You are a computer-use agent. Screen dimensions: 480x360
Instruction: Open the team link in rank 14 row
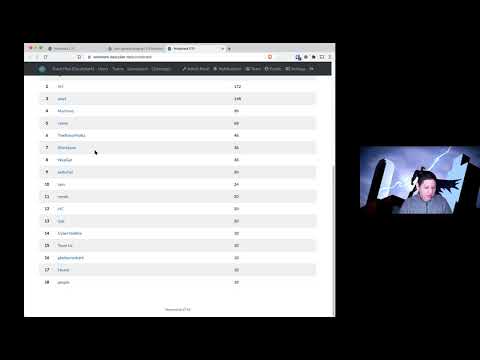70,233
